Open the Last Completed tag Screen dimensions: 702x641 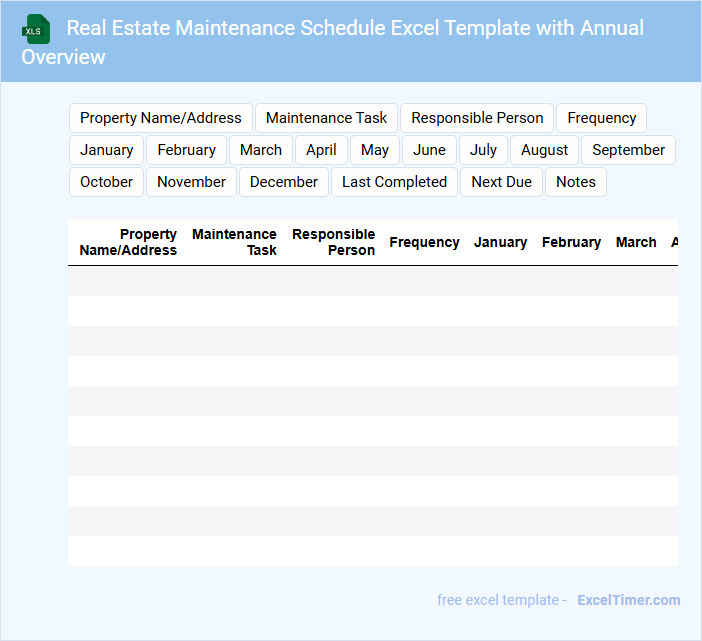click(394, 182)
